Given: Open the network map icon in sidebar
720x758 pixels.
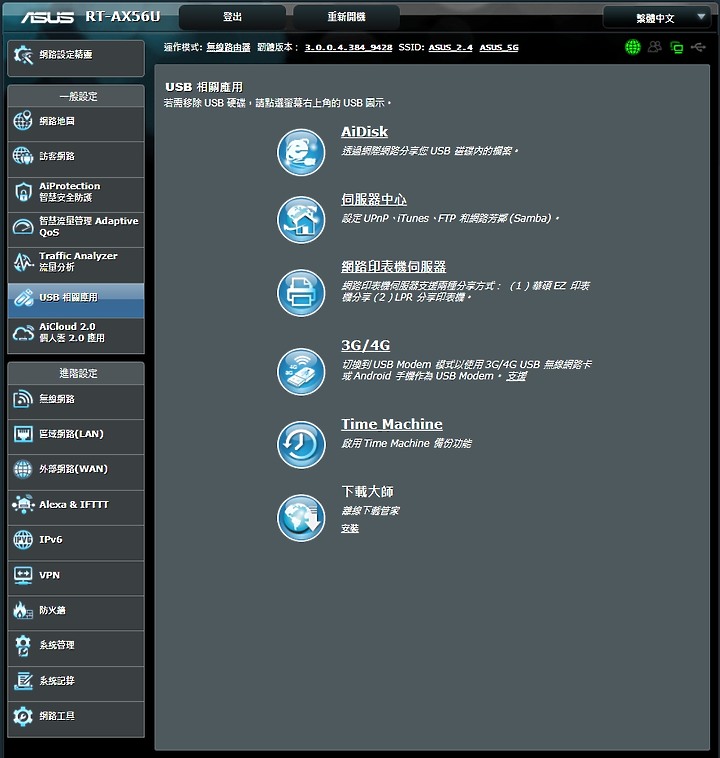Looking at the screenshot, I should (23, 120).
